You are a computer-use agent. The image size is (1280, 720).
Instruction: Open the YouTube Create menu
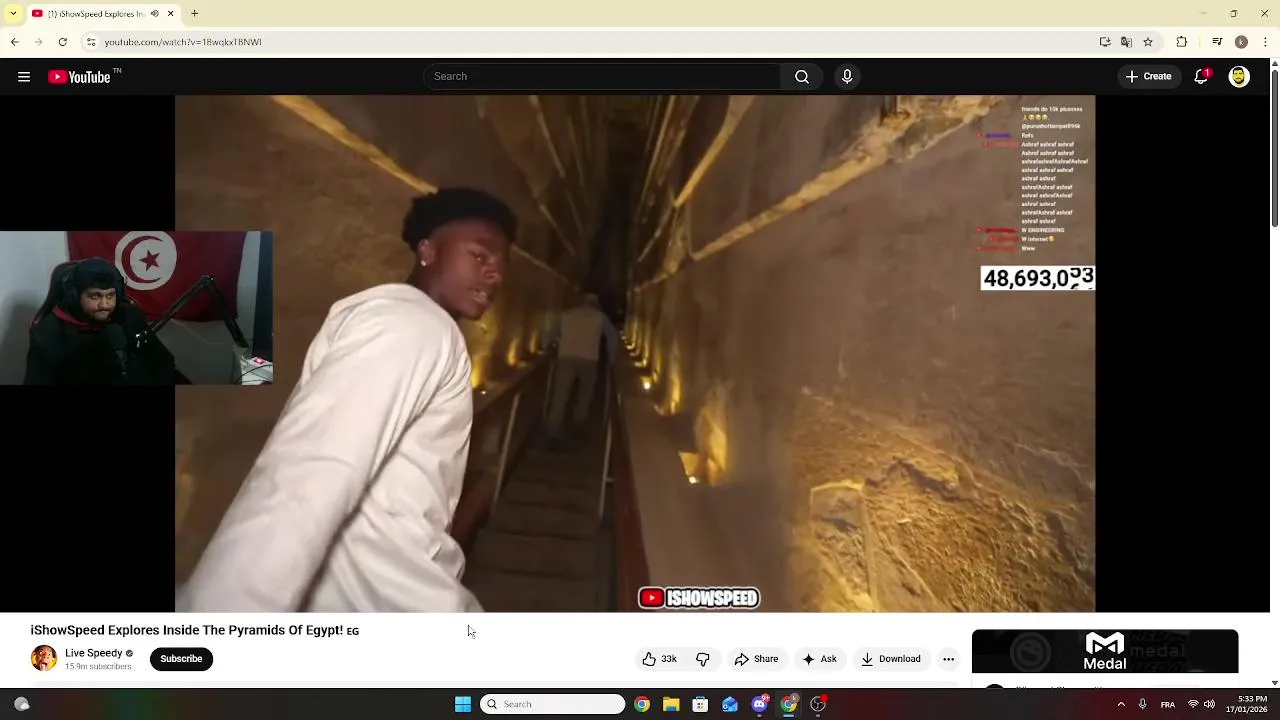[1149, 77]
